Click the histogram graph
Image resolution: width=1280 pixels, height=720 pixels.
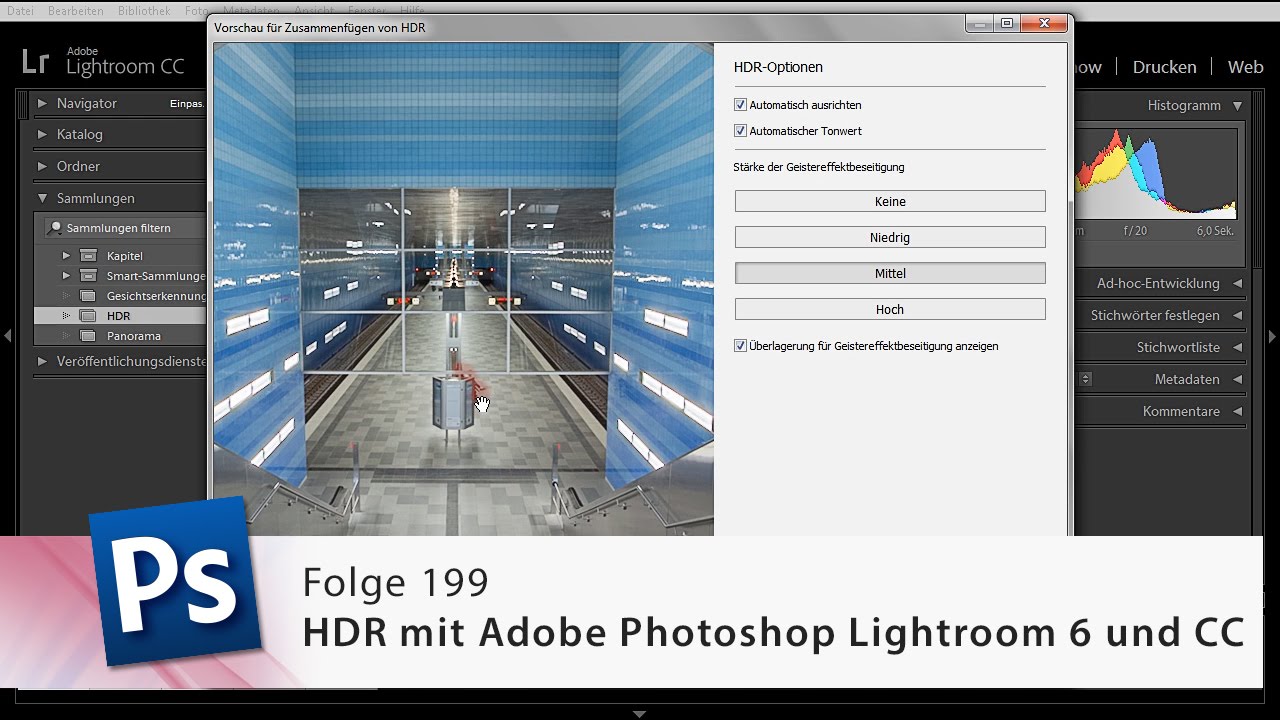(x=1155, y=175)
